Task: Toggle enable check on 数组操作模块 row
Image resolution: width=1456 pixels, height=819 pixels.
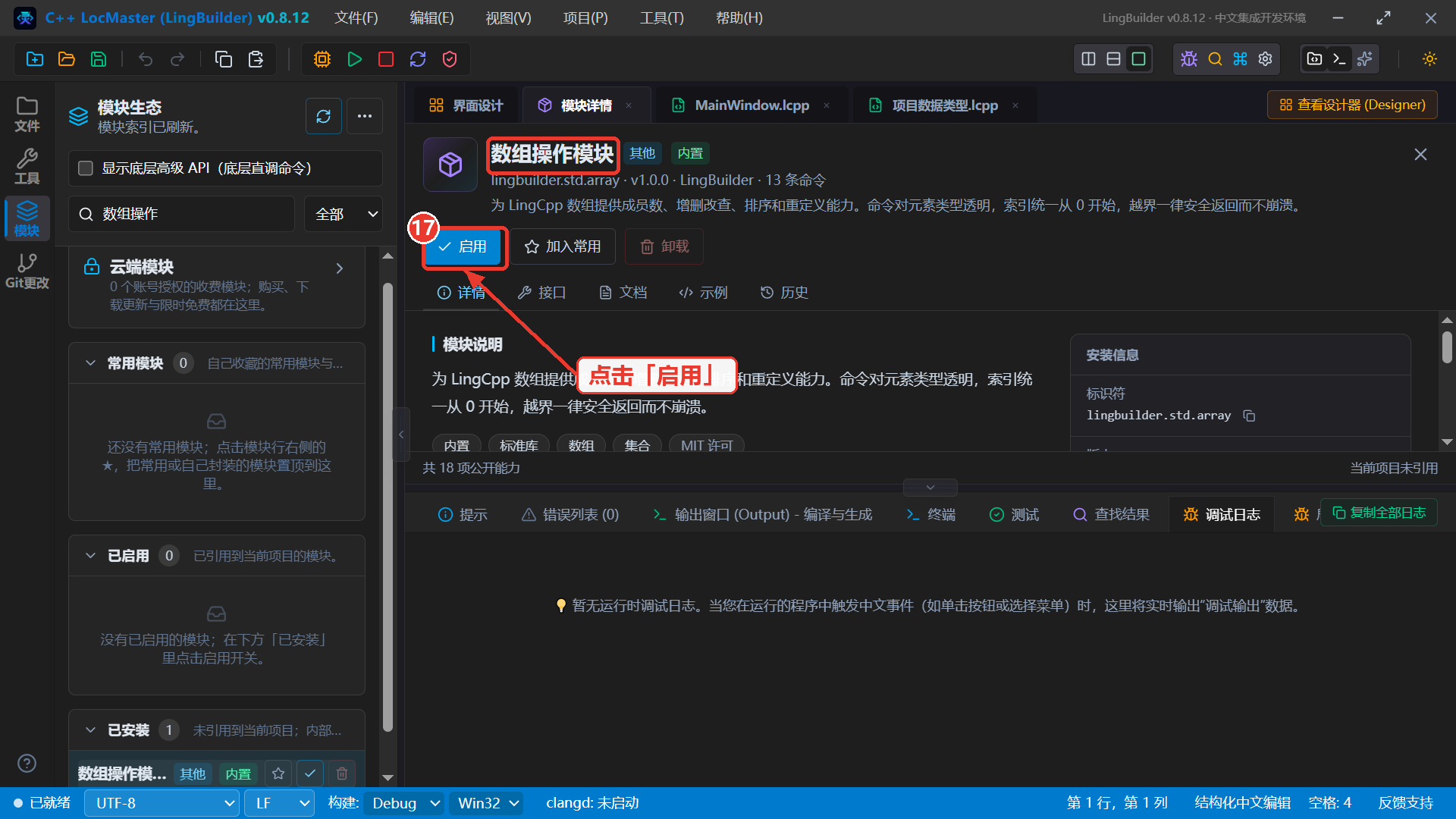Action: pyautogui.click(x=310, y=773)
